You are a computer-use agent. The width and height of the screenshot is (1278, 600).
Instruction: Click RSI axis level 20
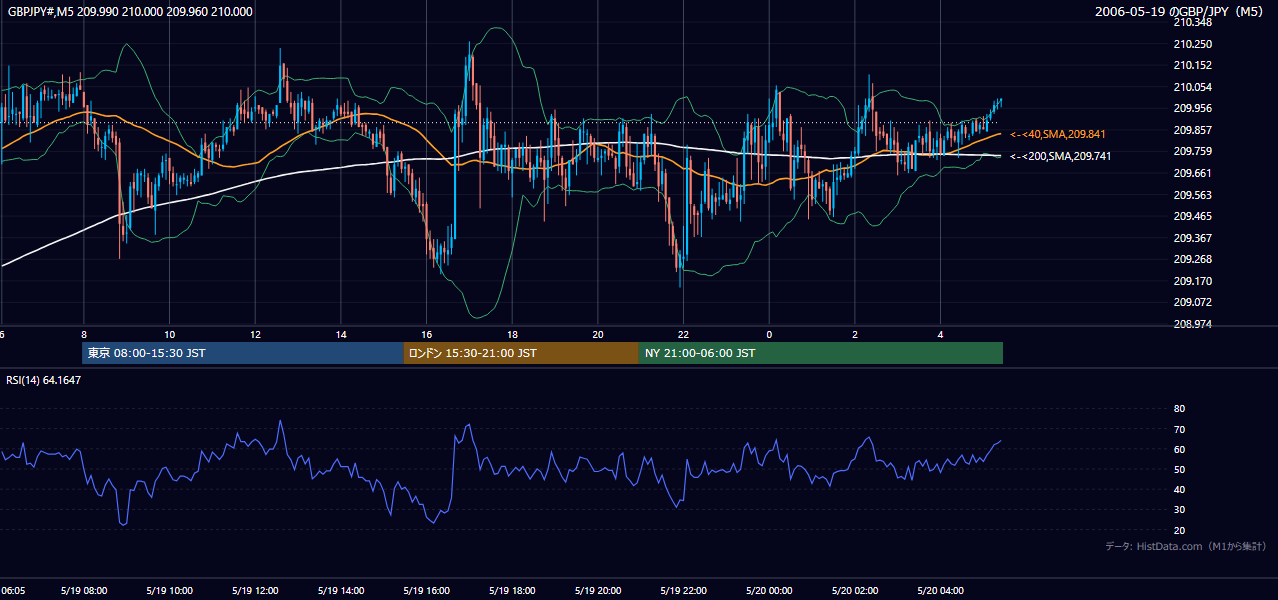pos(1179,530)
